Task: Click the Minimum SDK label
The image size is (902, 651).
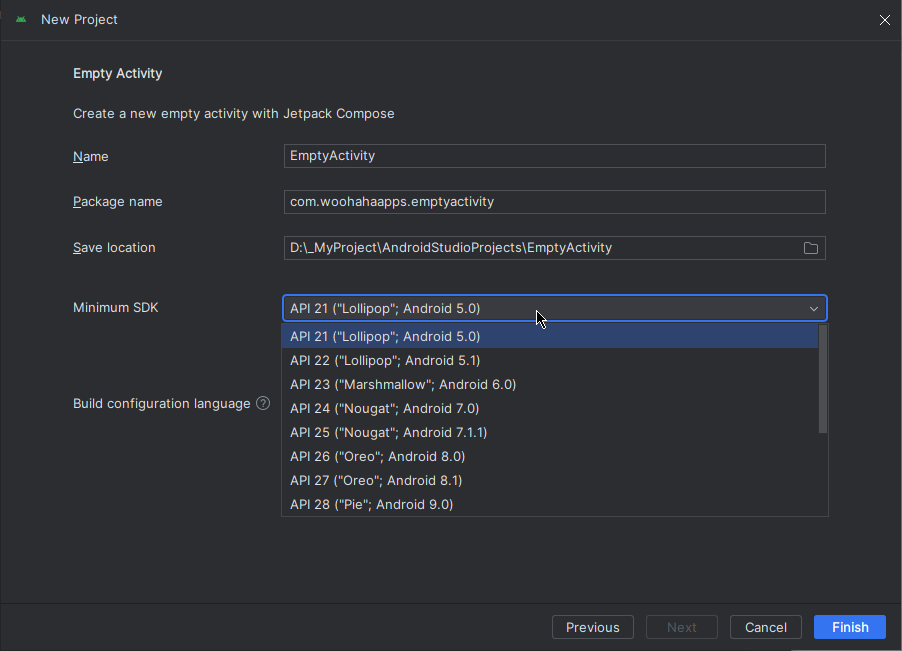Action: [116, 308]
